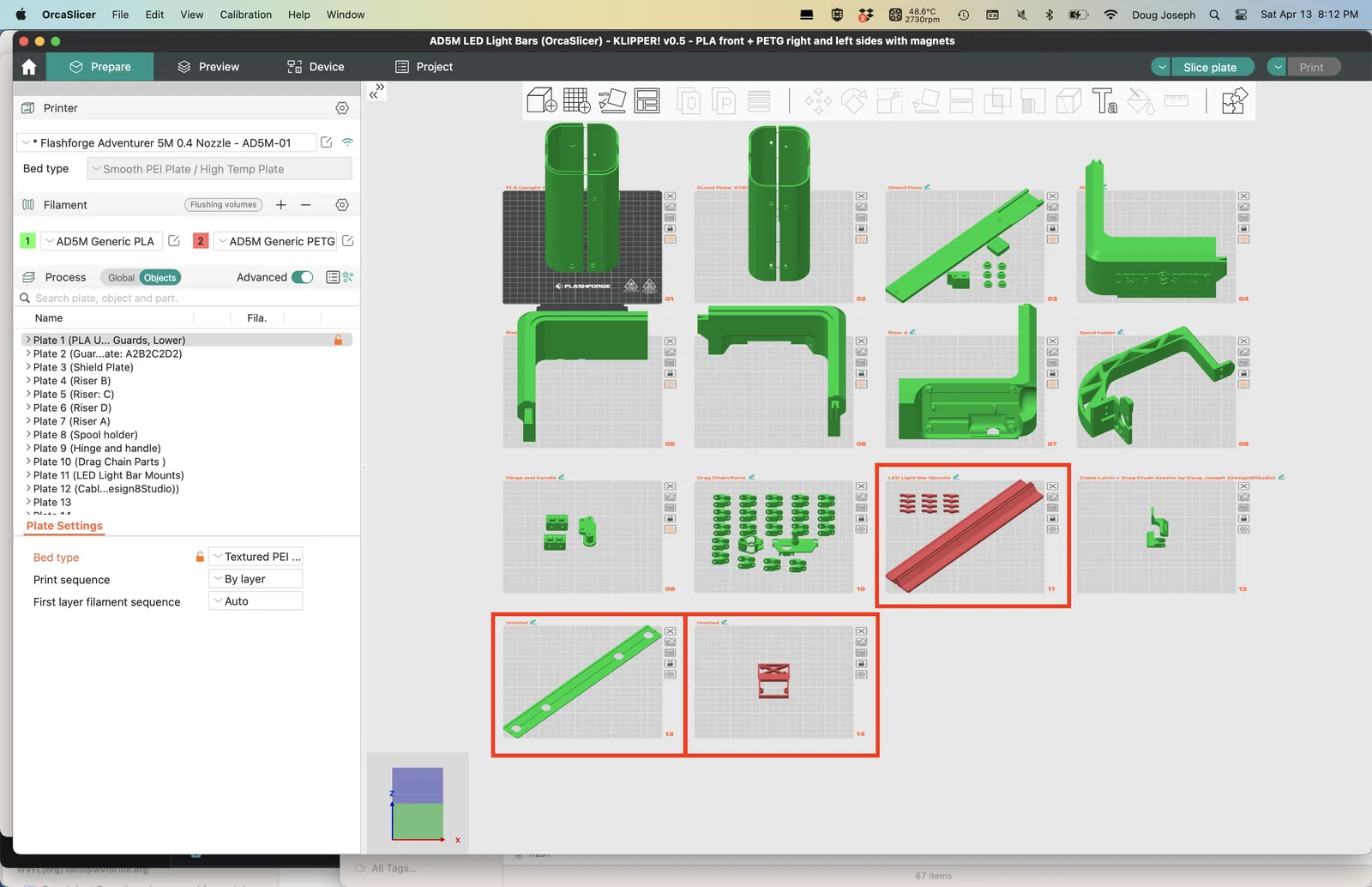The width and height of the screenshot is (1372, 887).
Task: Add a filament with the plus icon
Action: point(280,205)
